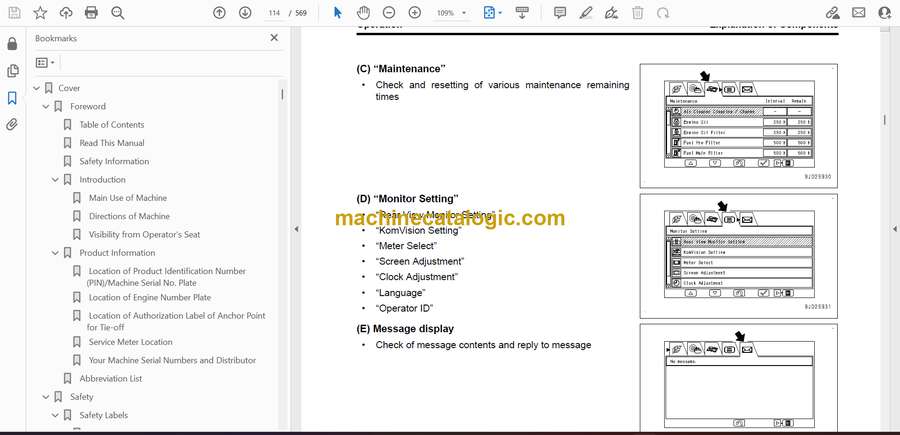Image resolution: width=900 pixels, height=435 pixels.
Task: Click the scrolling mode keyboard icon
Action: 522,13
